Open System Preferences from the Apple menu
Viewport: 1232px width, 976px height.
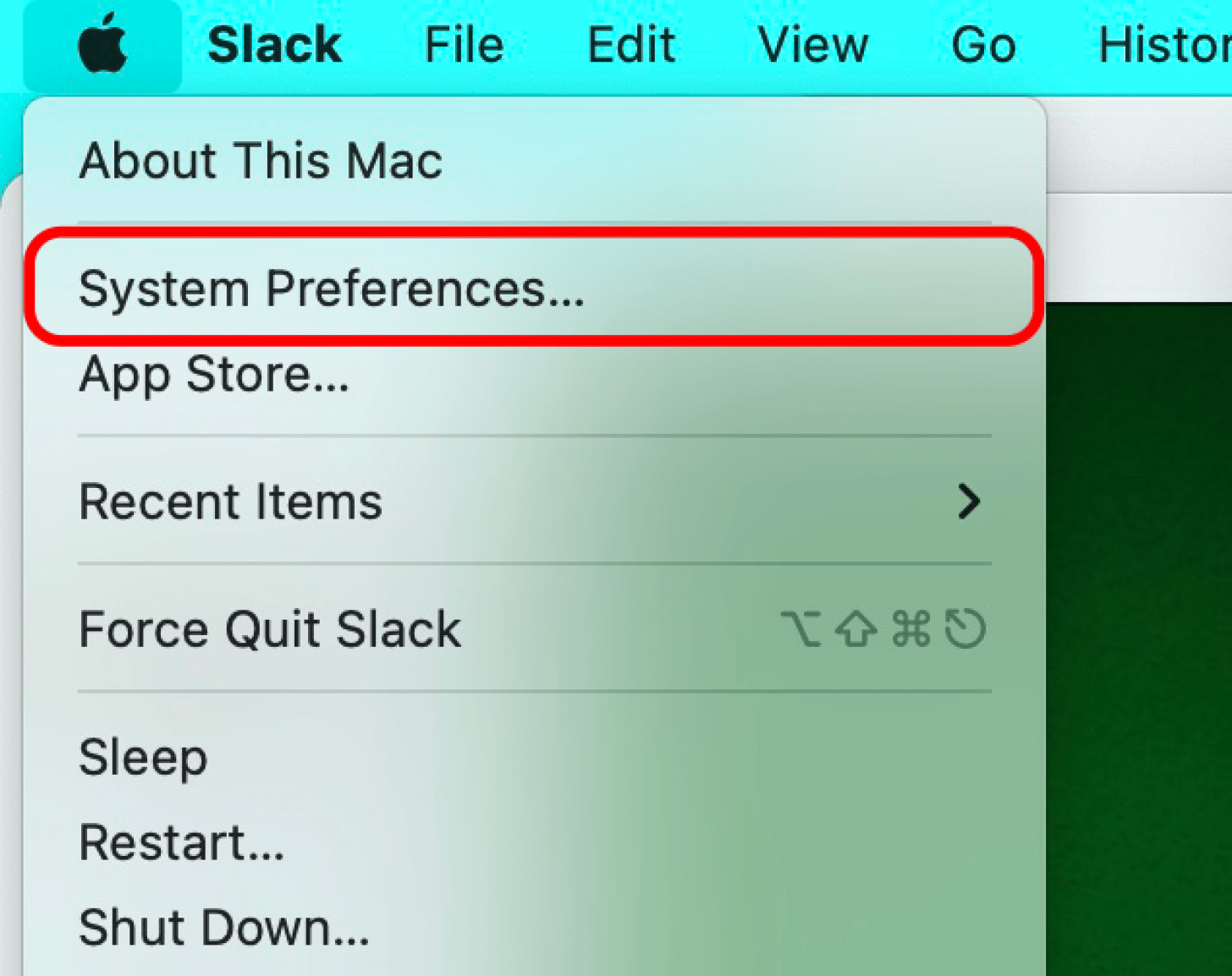pos(332,289)
